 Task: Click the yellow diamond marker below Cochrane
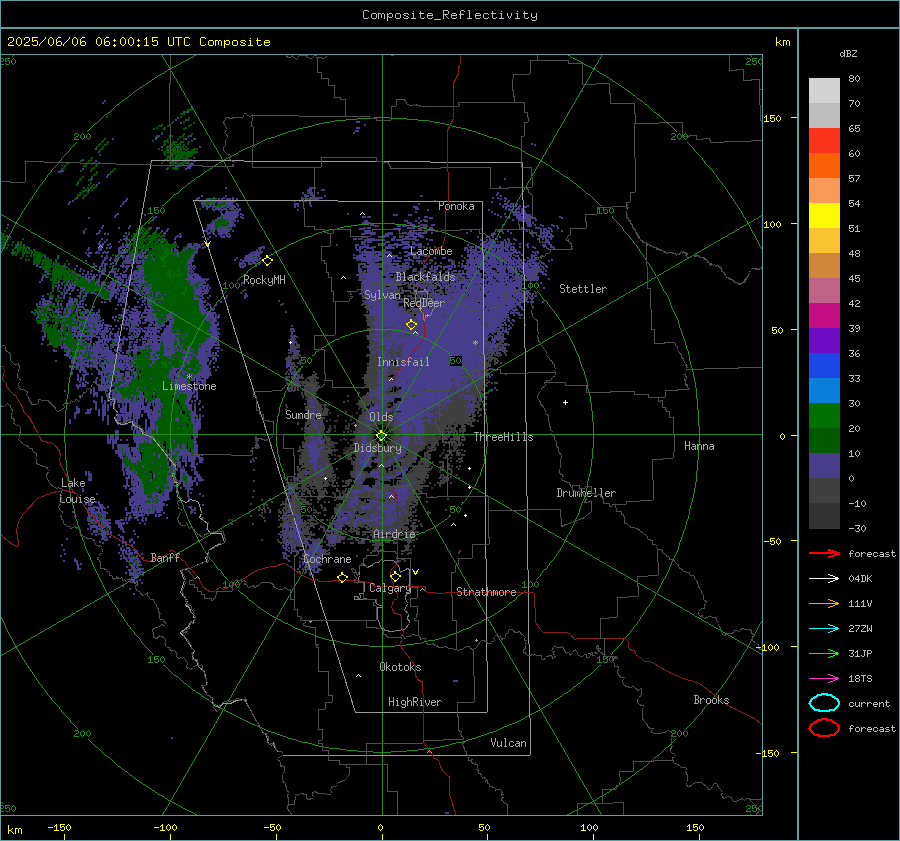(x=342, y=577)
